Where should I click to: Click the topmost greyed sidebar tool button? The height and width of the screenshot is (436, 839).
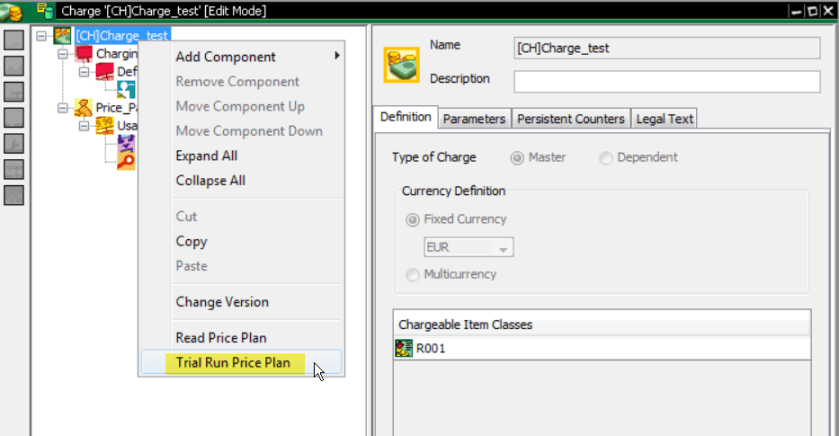tap(14, 40)
